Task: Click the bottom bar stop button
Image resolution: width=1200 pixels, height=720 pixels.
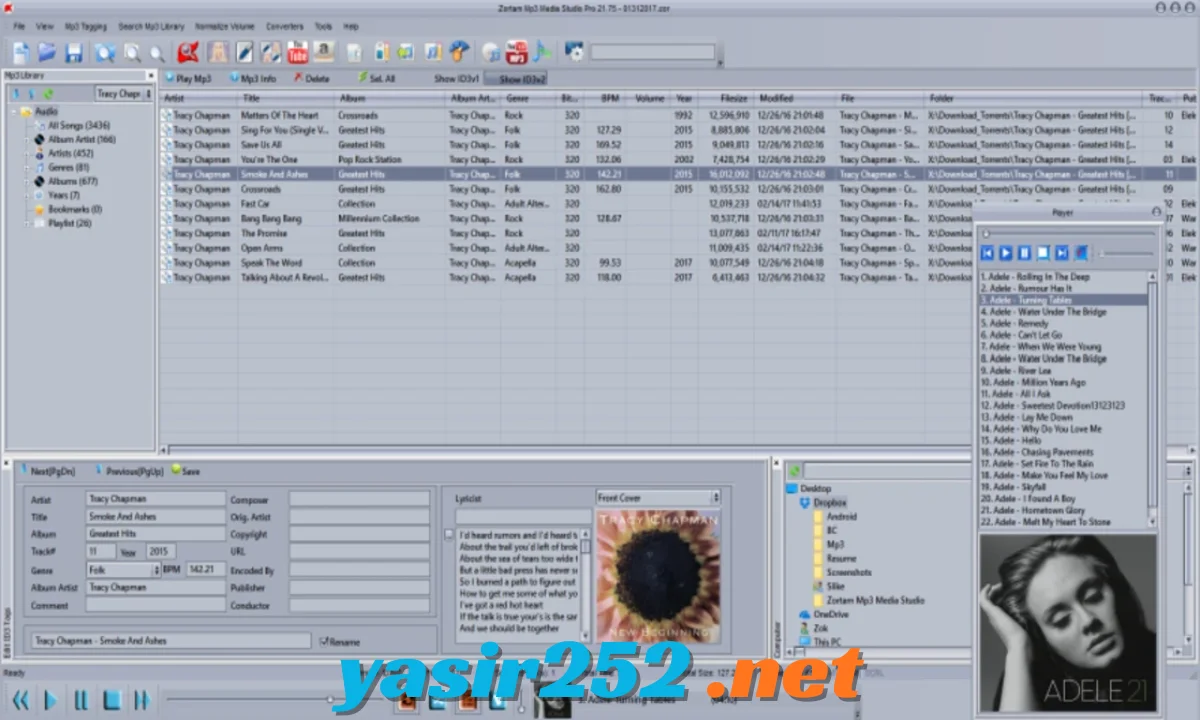Action: coord(112,699)
